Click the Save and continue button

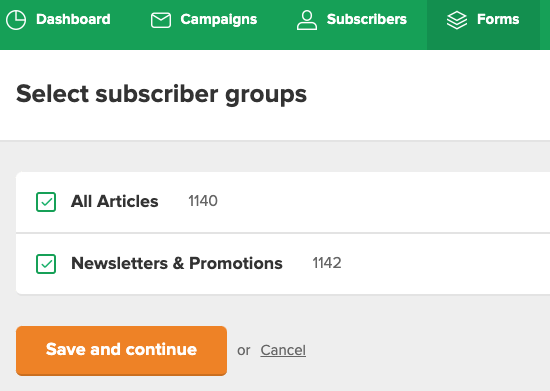pyautogui.click(x=121, y=350)
